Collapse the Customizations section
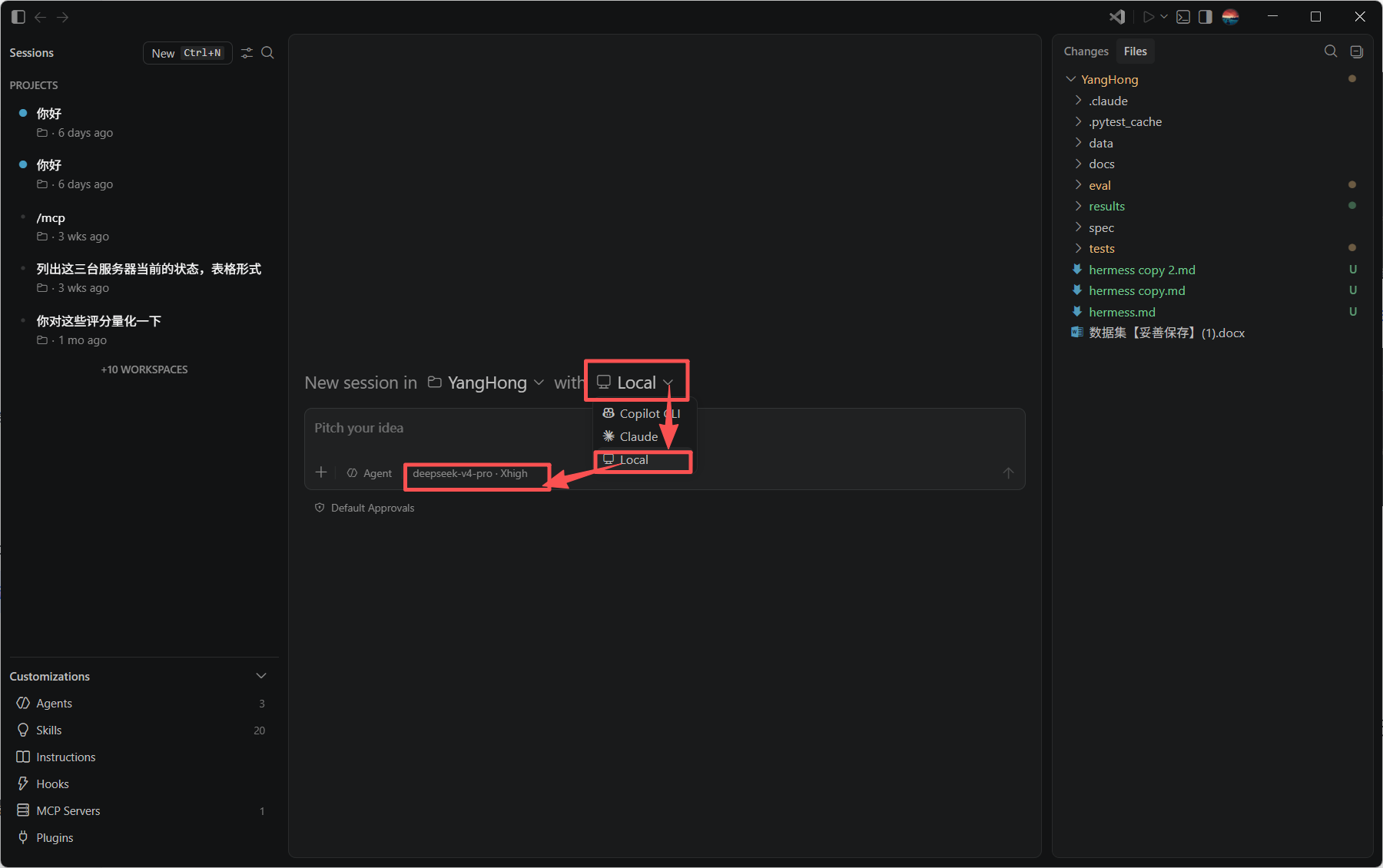Screen dimensions: 1383x868 click(x=261, y=676)
